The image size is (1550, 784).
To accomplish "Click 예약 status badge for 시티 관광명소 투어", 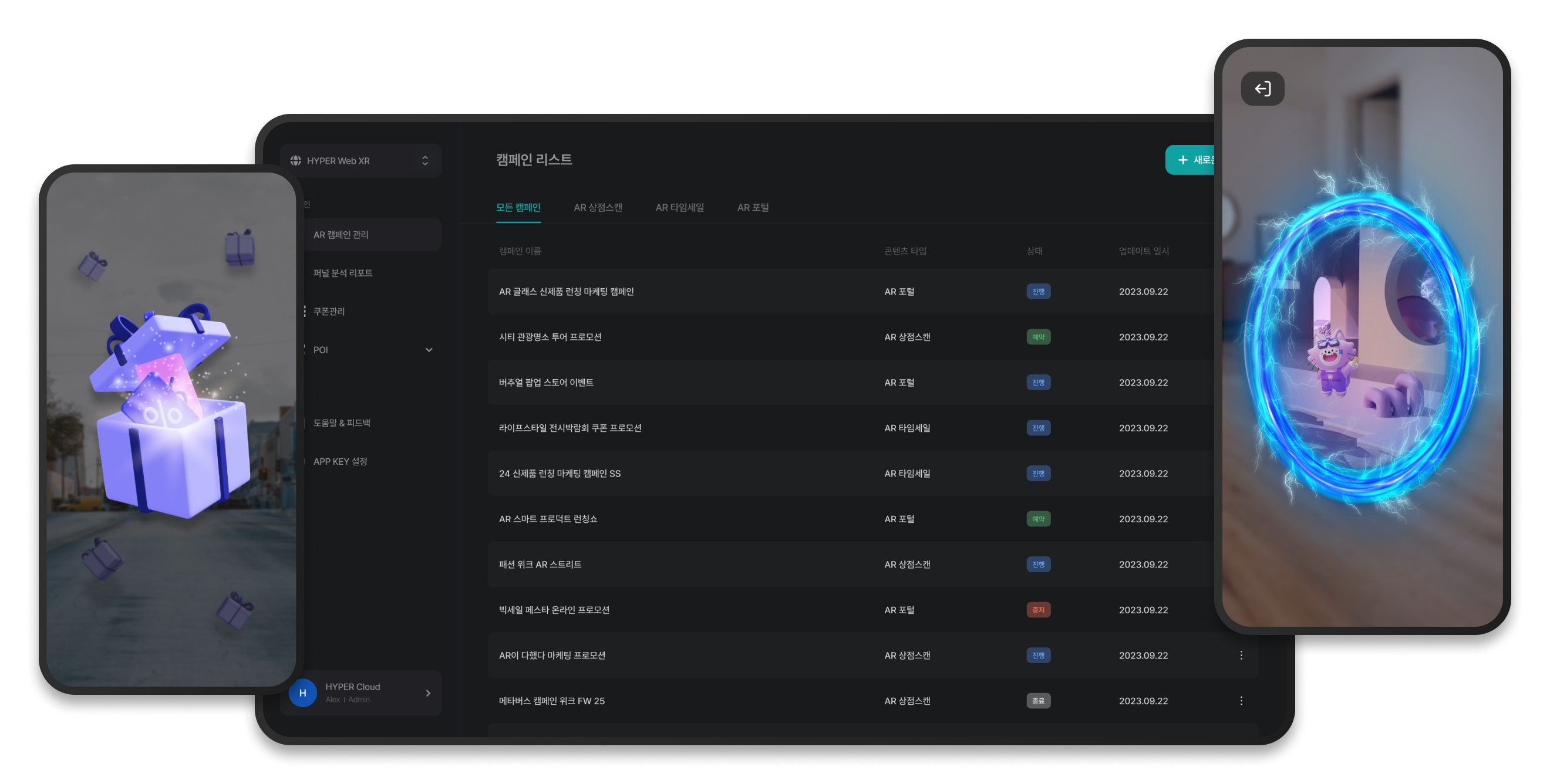I will (1038, 337).
